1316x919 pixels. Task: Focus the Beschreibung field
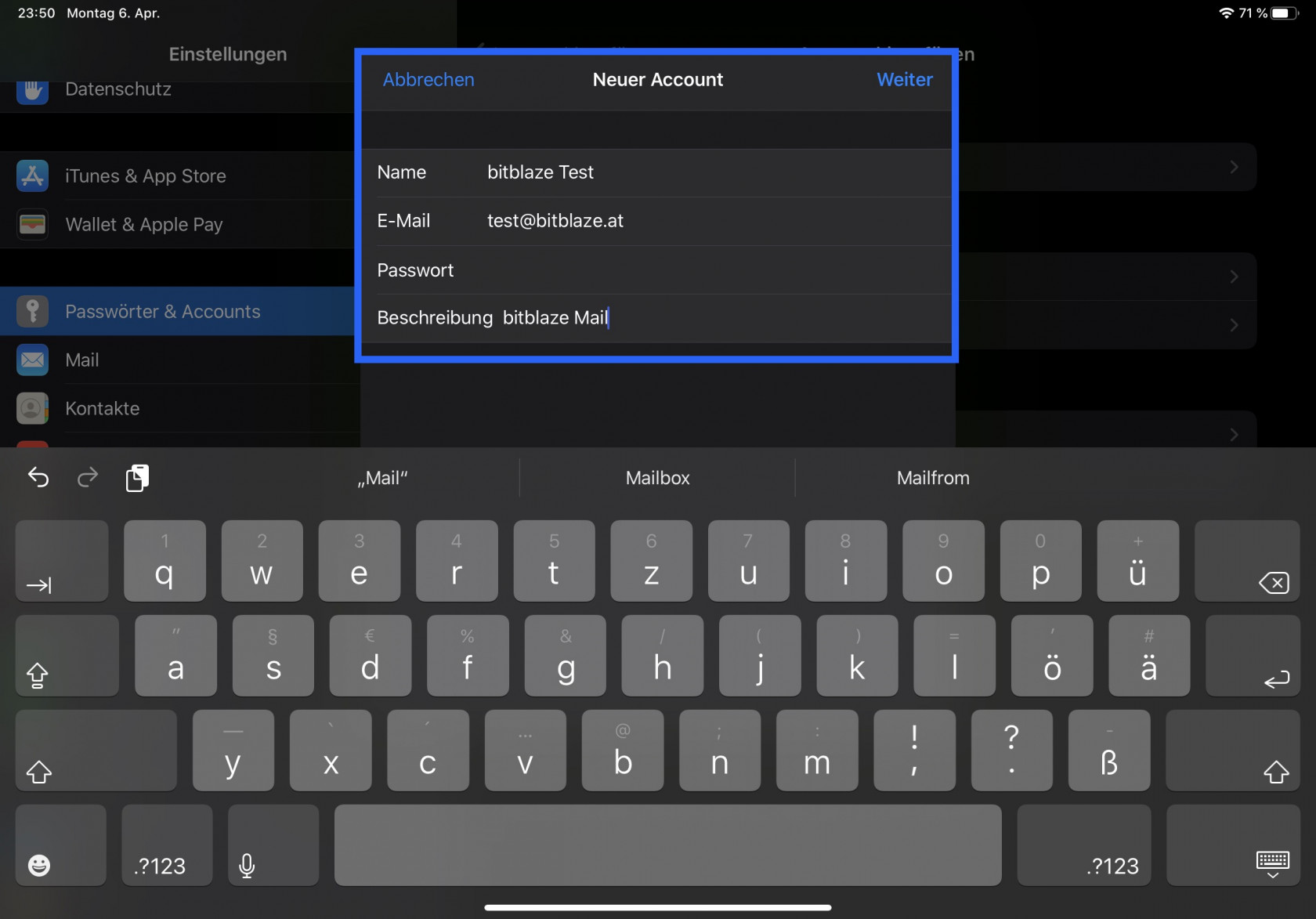(x=656, y=318)
